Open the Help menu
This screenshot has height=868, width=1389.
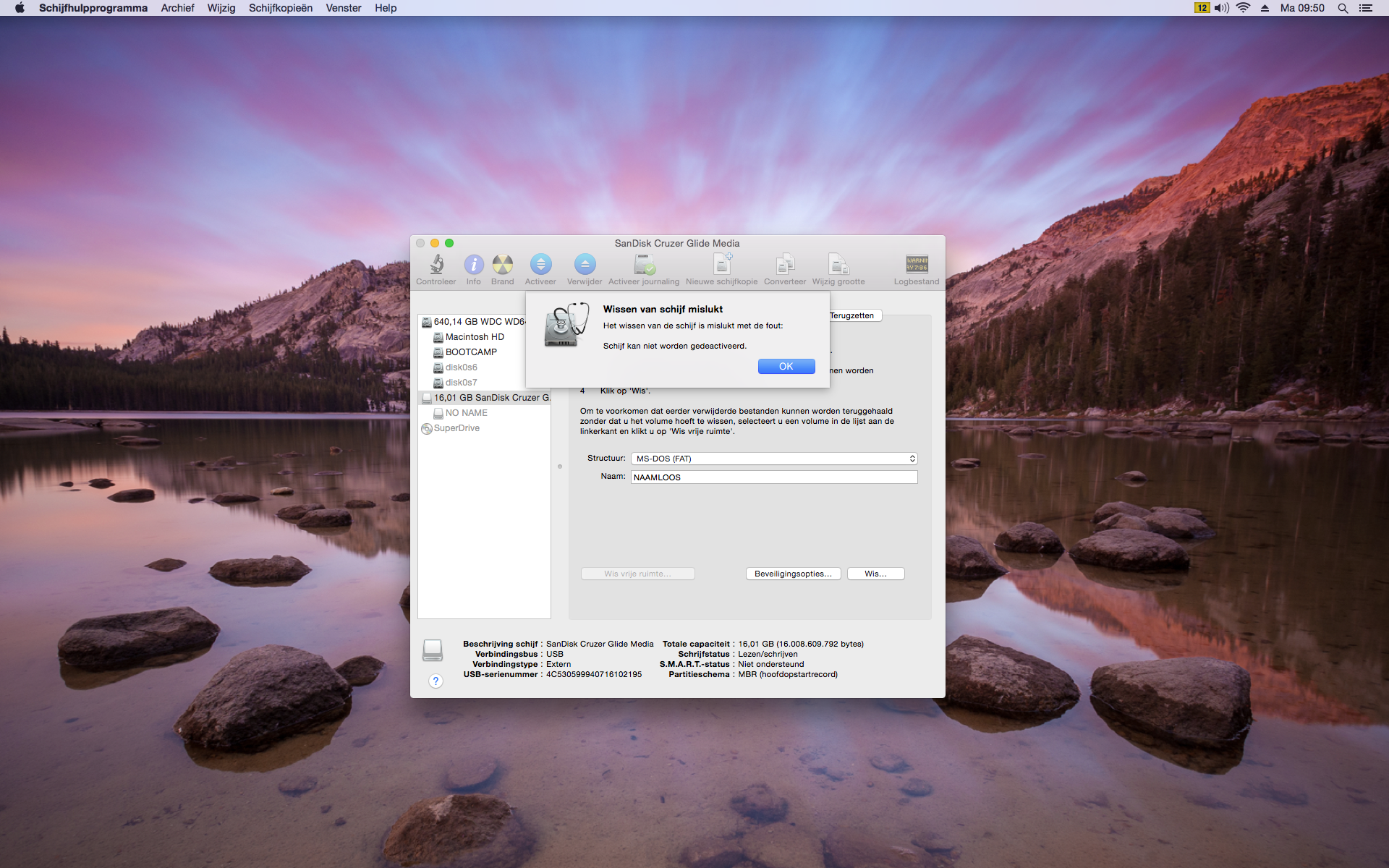point(386,8)
